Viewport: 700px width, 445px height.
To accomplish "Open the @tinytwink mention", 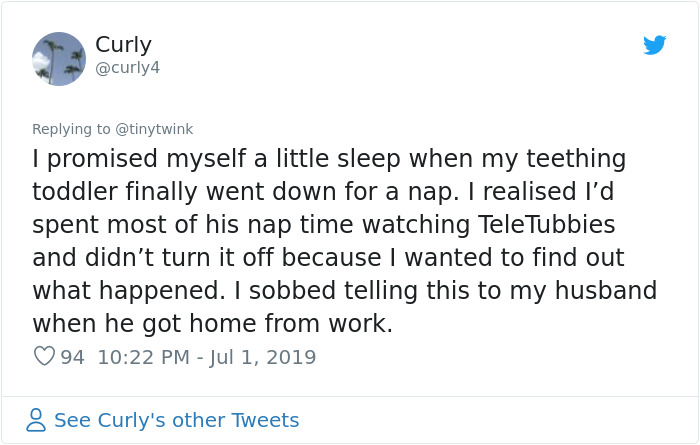I will click(x=155, y=129).
